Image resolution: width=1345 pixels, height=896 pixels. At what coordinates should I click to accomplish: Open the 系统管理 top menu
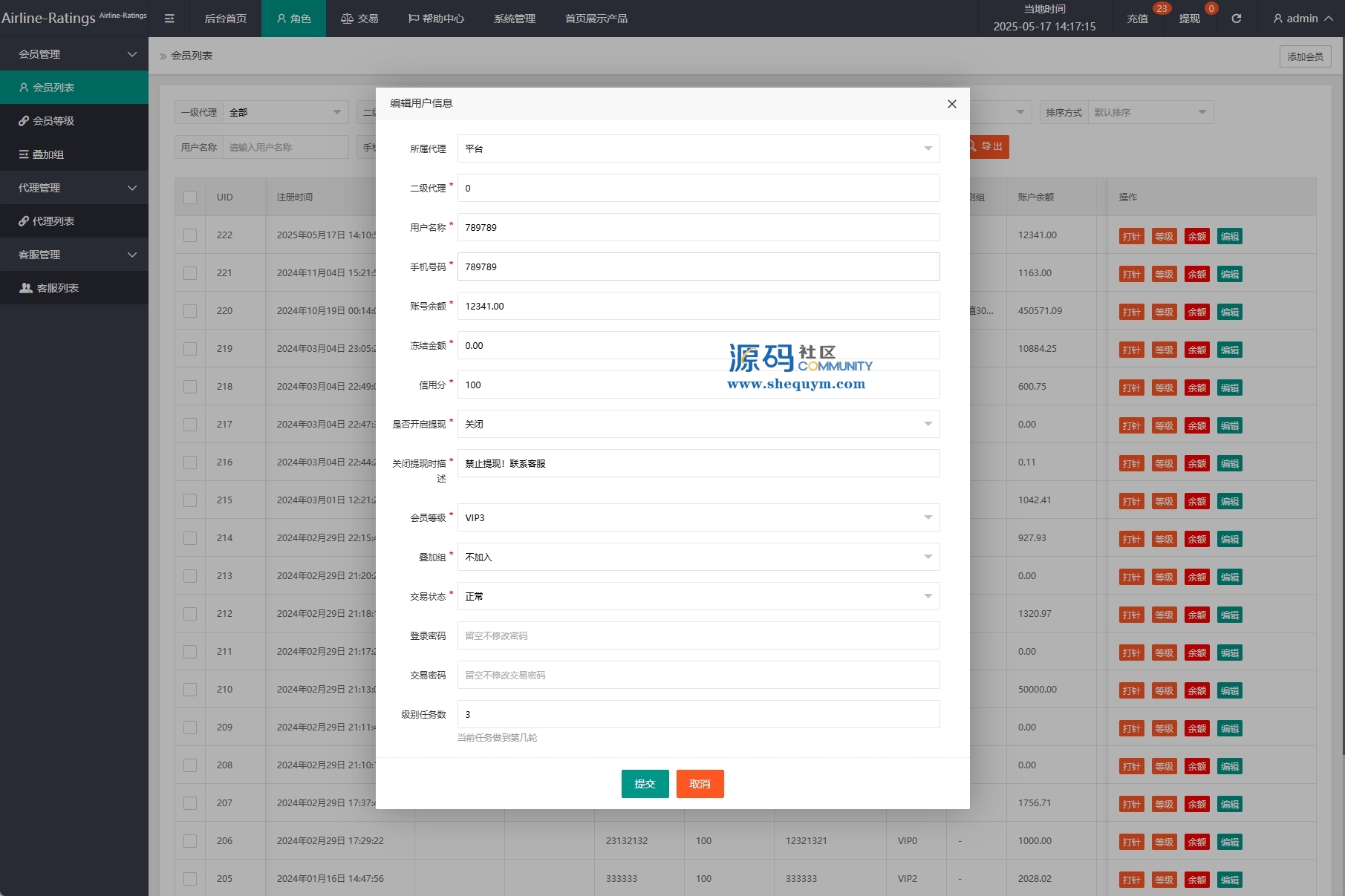coord(514,19)
